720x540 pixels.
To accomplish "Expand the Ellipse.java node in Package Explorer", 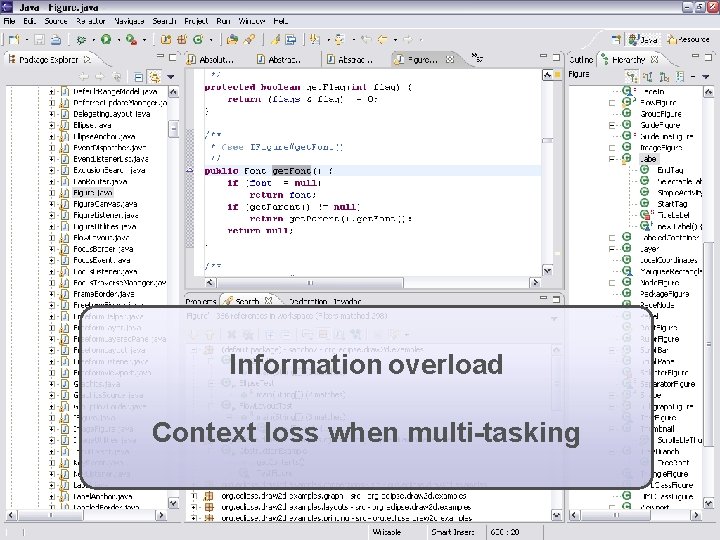I will (52, 125).
